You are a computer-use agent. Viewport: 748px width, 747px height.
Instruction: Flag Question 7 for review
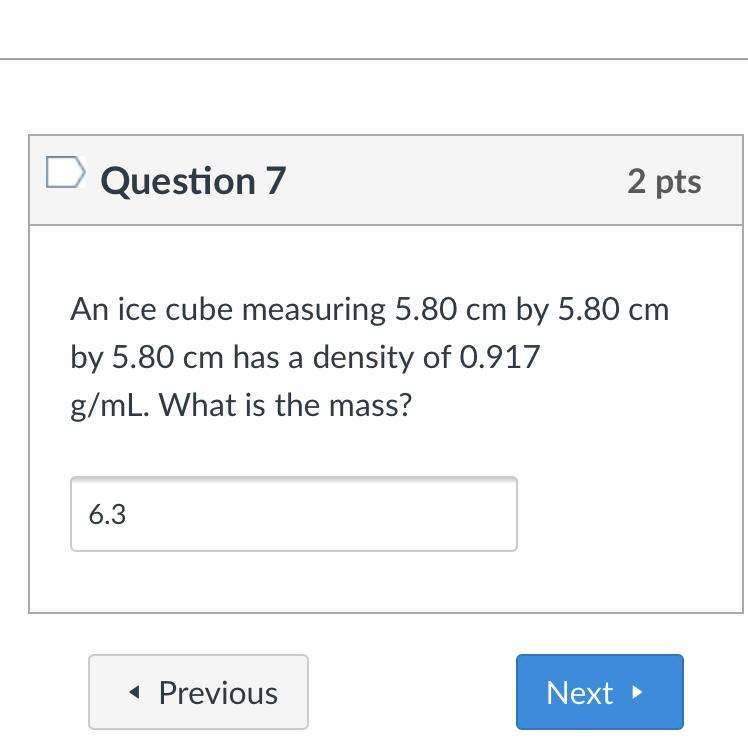point(65,174)
